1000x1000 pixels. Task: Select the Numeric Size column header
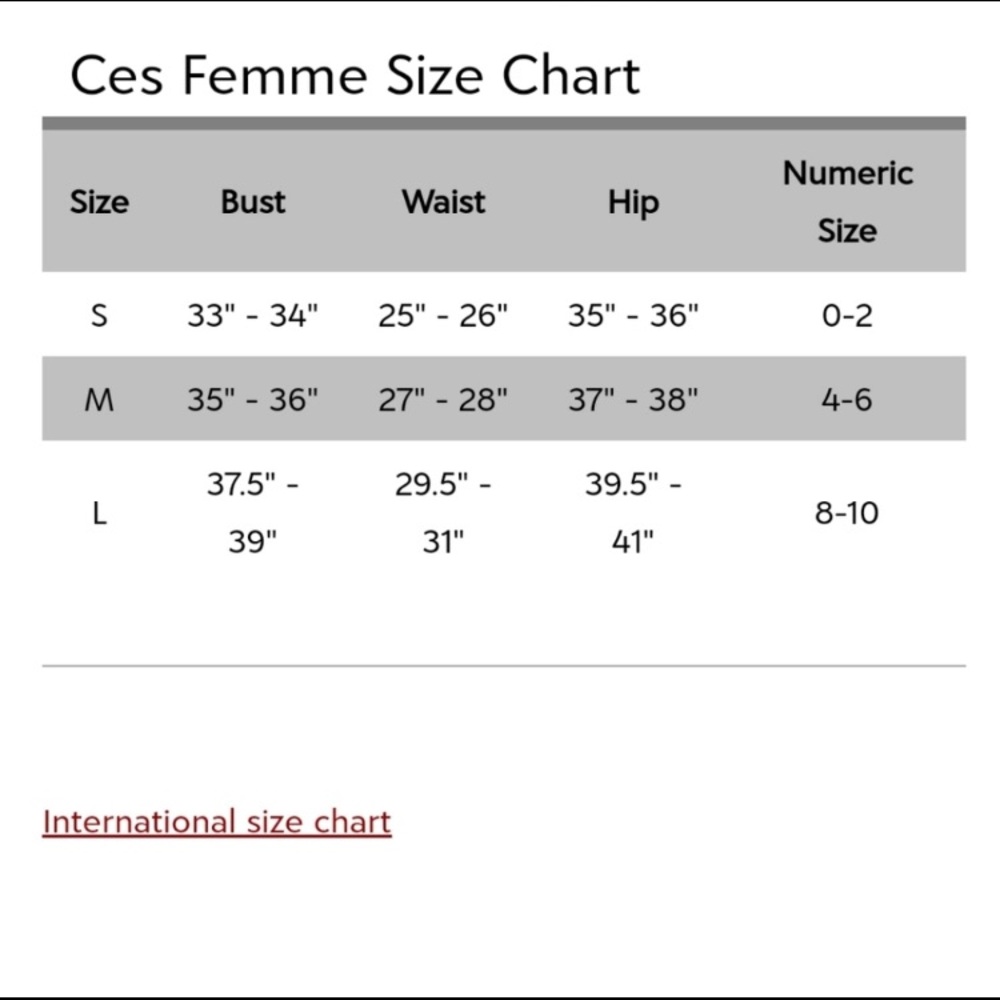[x=848, y=202]
